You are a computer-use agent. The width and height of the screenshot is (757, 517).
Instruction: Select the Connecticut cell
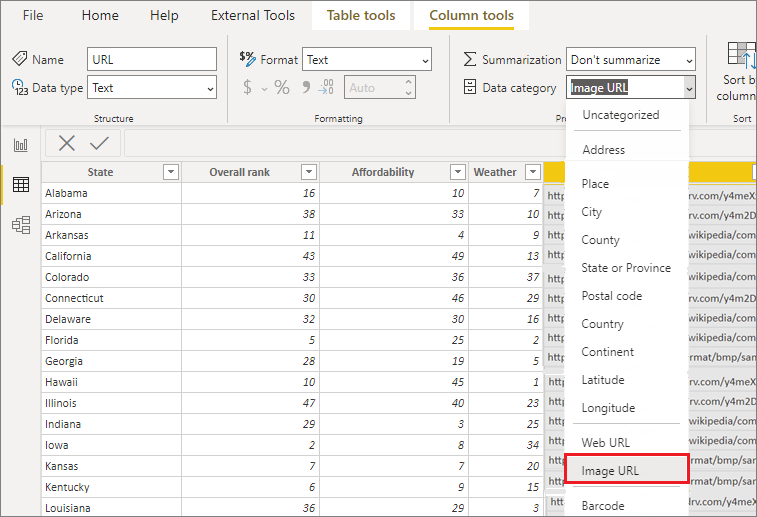112,298
